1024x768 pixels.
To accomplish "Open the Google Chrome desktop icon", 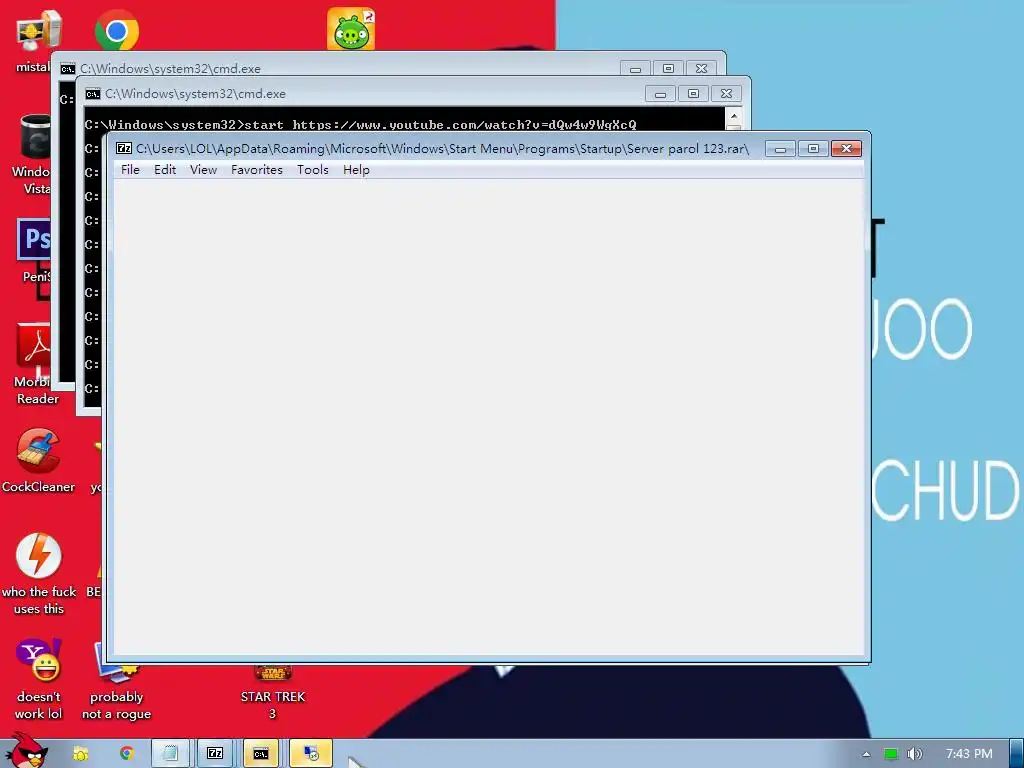I will point(116,30).
